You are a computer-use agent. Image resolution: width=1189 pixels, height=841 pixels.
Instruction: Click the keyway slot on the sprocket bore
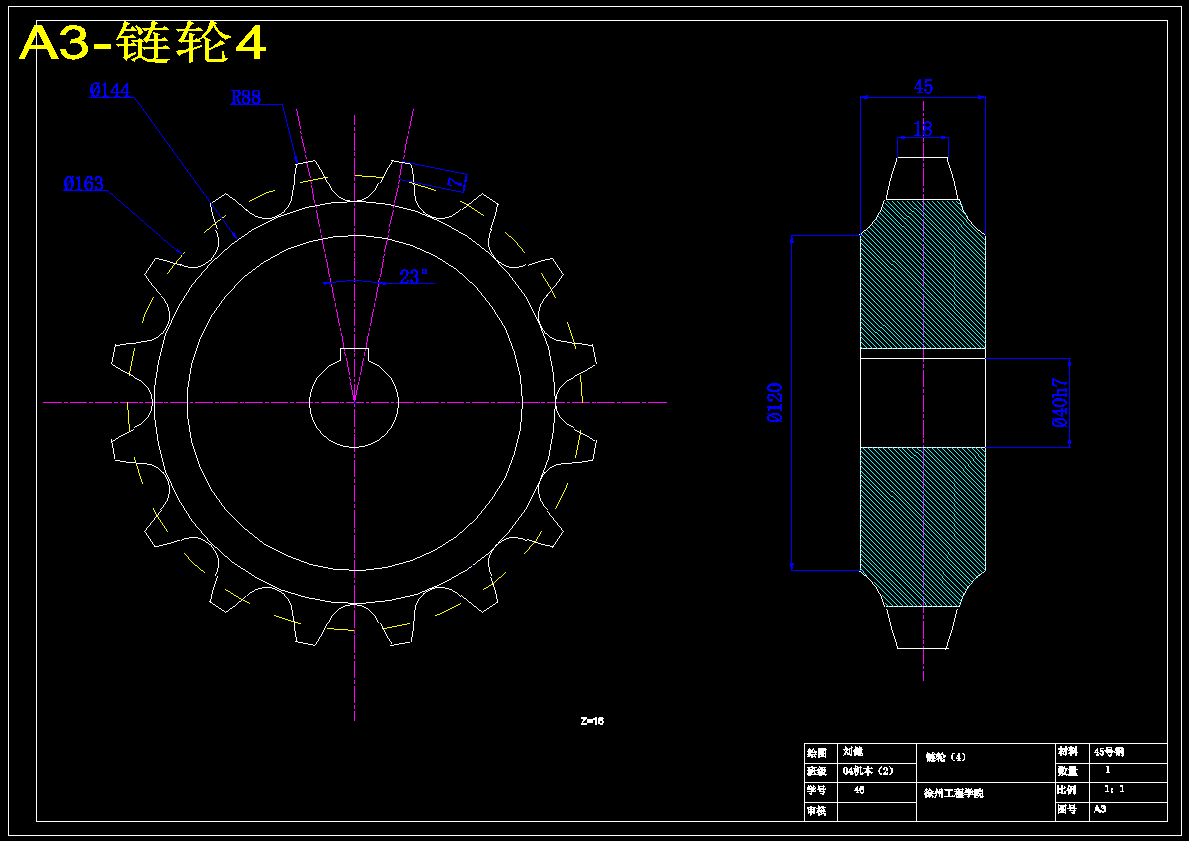(x=354, y=355)
